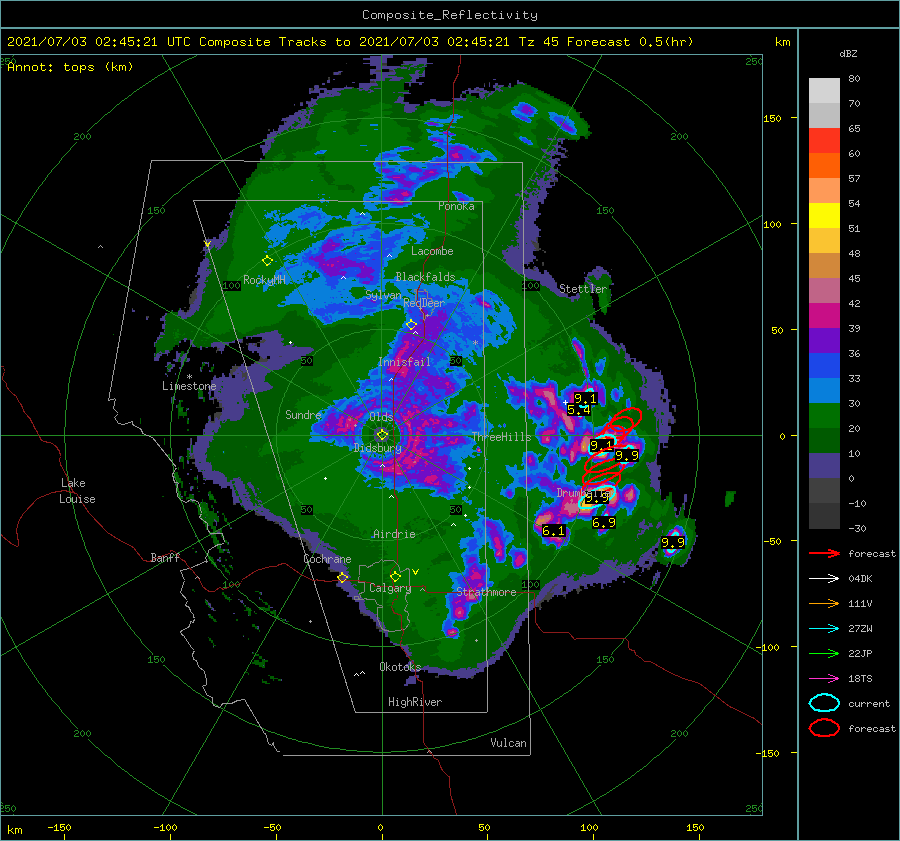Image resolution: width=900 pixels, height=841 pixels.
Task: Click the red forecast arrow in the legend
Action: (824, 553)
